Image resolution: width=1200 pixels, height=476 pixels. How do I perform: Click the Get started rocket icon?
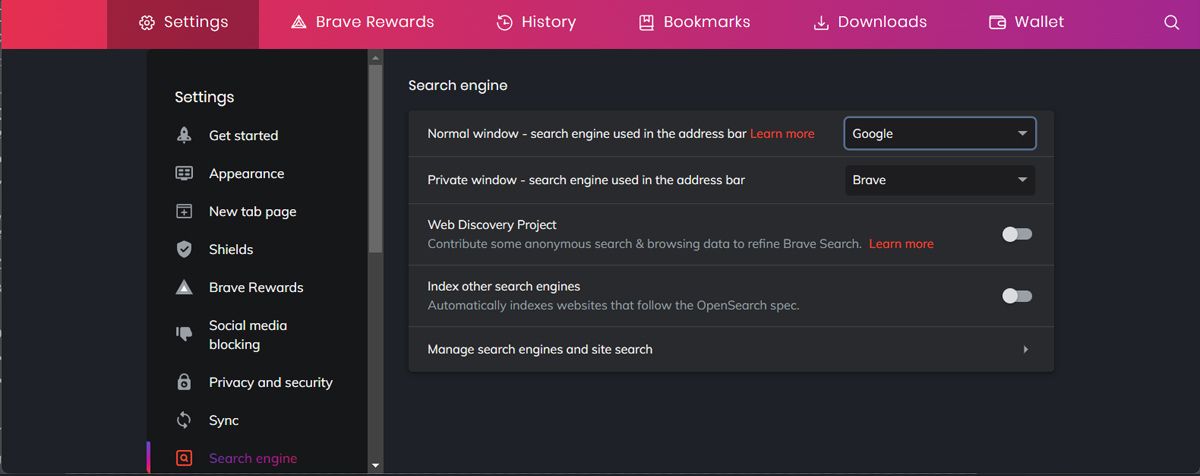[184, 135]
